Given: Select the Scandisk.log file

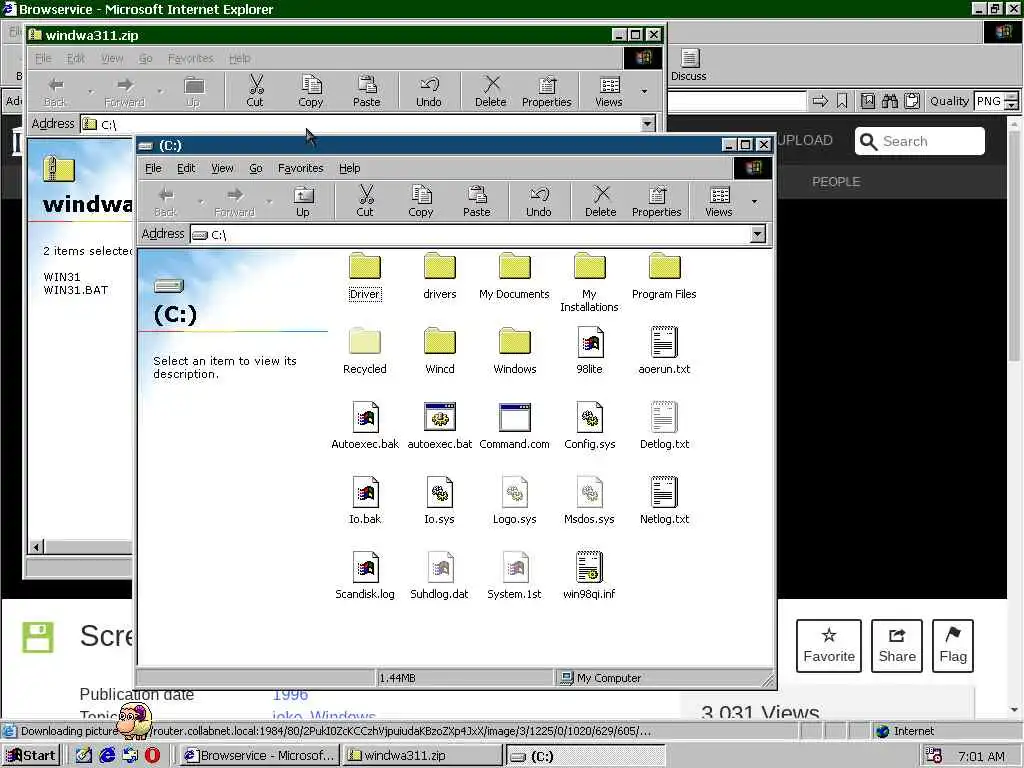Looking at the screenshot, I should 364,576.
